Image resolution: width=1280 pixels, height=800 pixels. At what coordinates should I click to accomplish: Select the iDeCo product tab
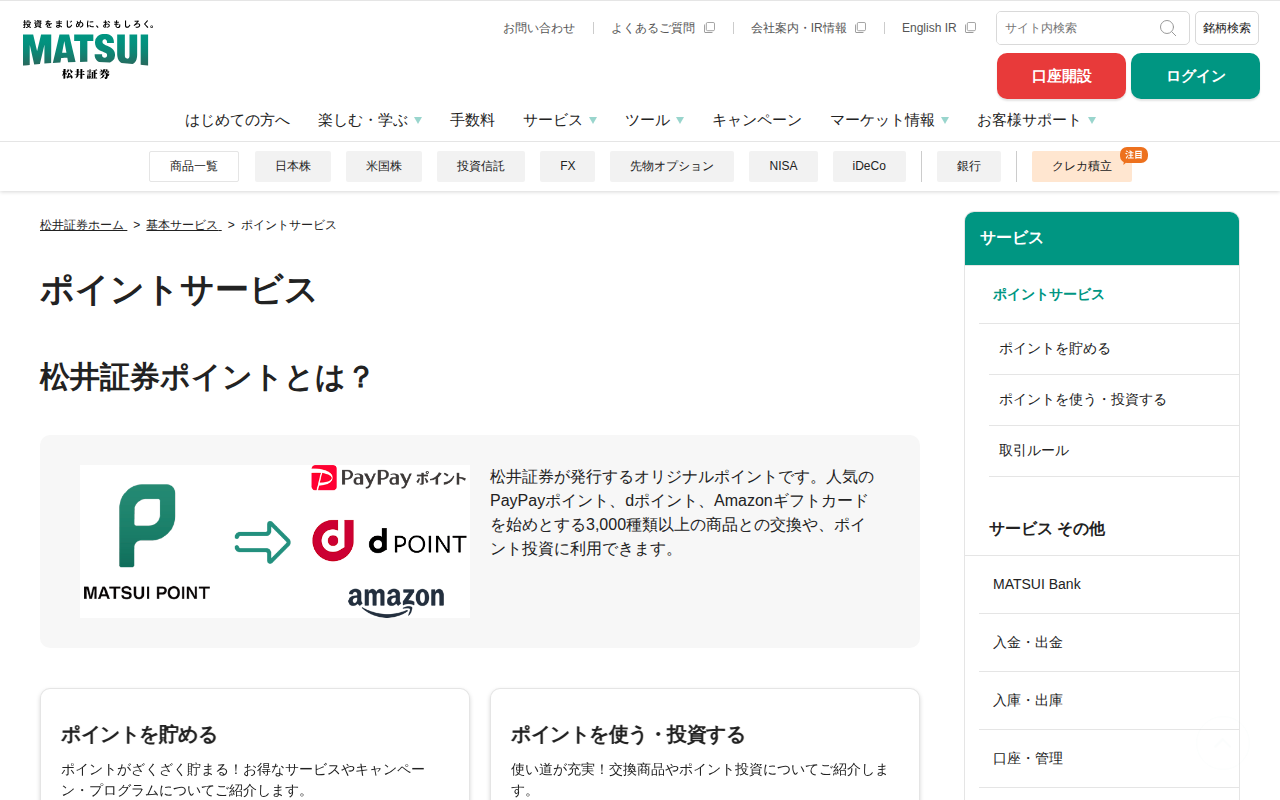(869, 166)
